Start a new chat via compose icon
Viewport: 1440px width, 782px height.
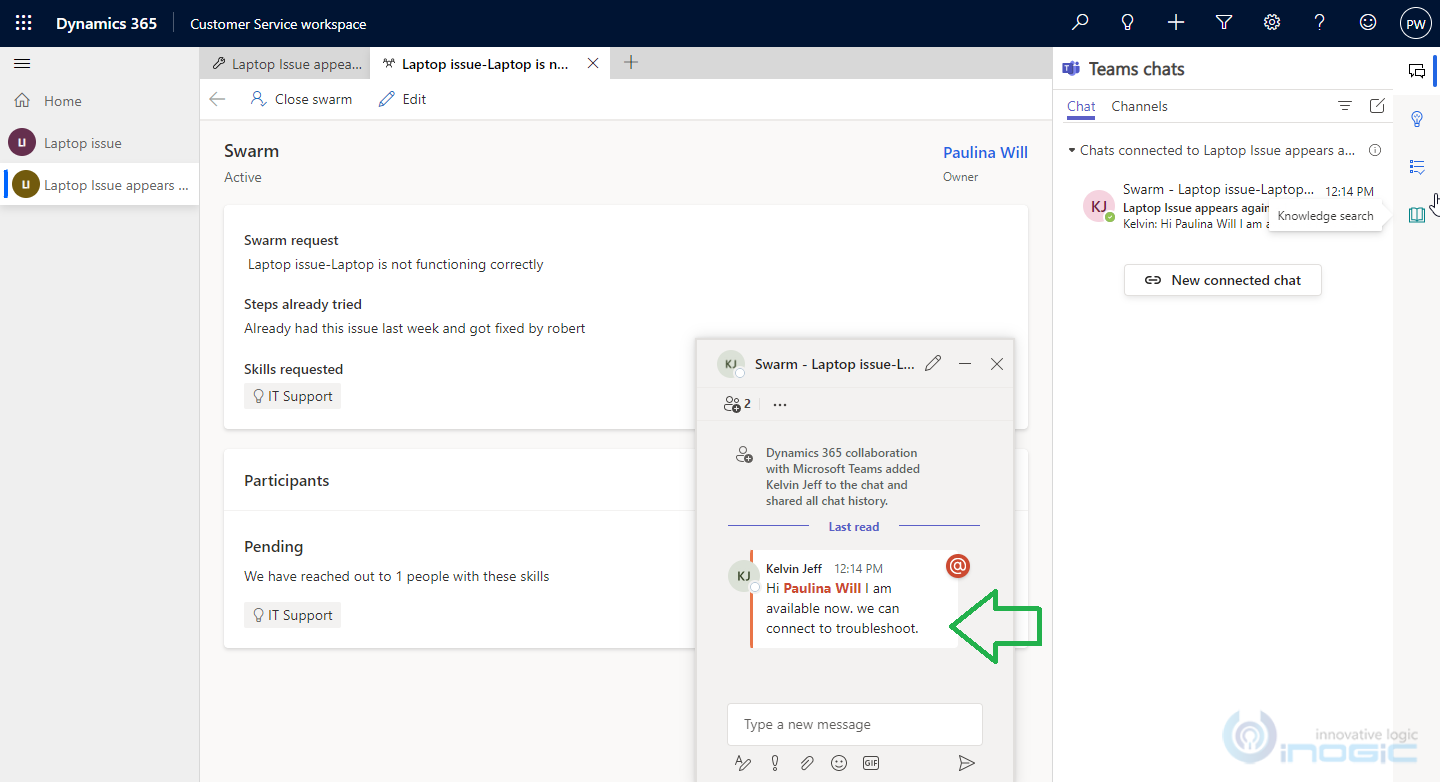1377,106
